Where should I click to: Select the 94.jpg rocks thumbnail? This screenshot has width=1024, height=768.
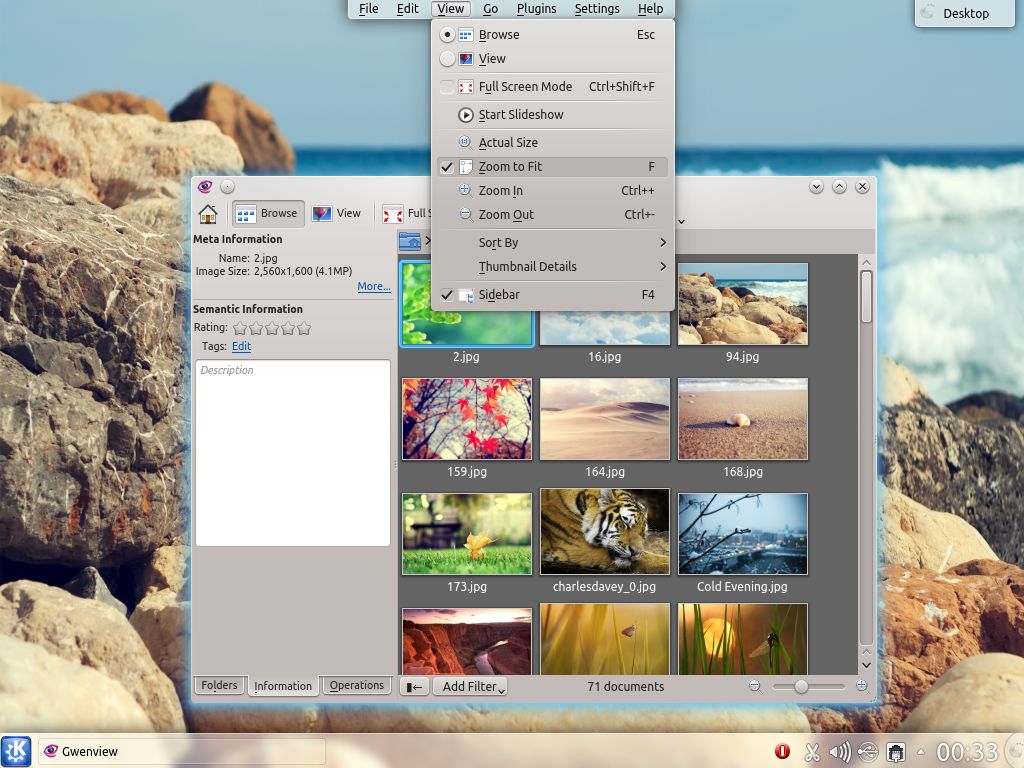(743, 304)
